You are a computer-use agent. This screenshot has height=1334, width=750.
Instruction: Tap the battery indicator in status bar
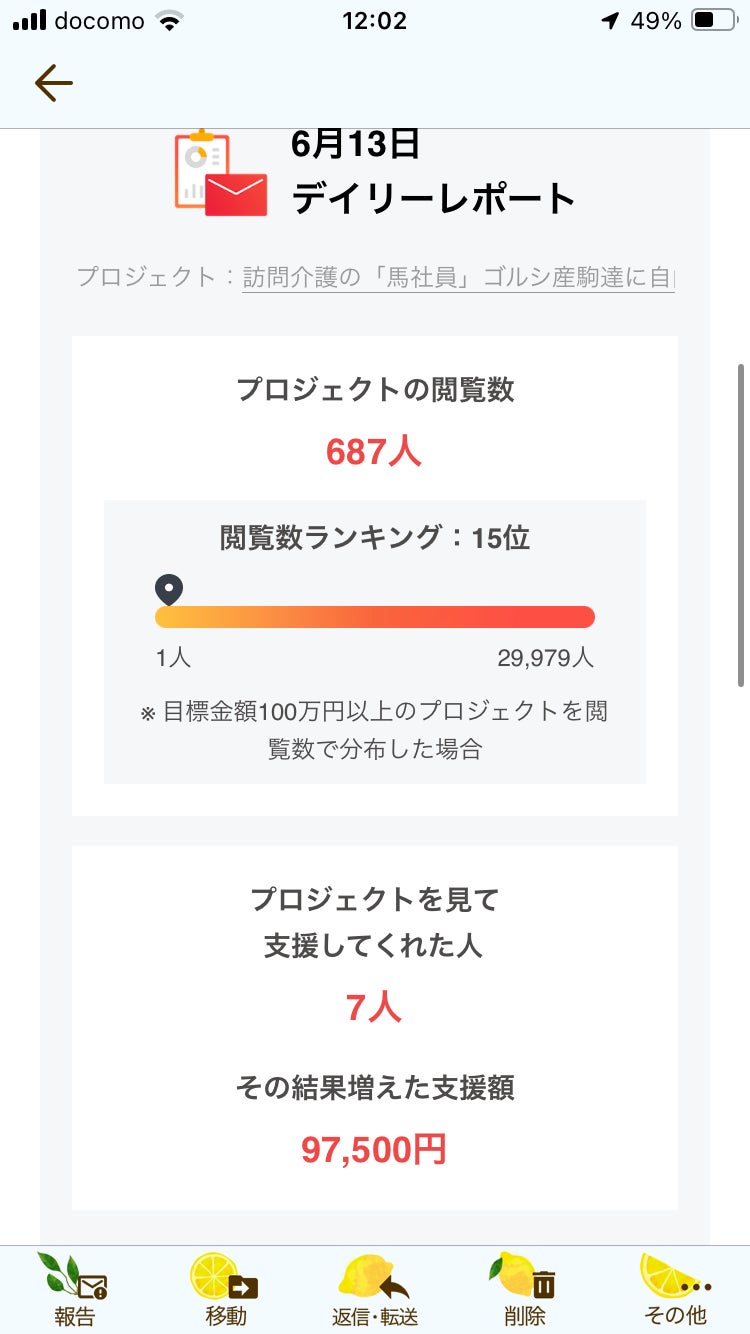(x=714, y=21)
